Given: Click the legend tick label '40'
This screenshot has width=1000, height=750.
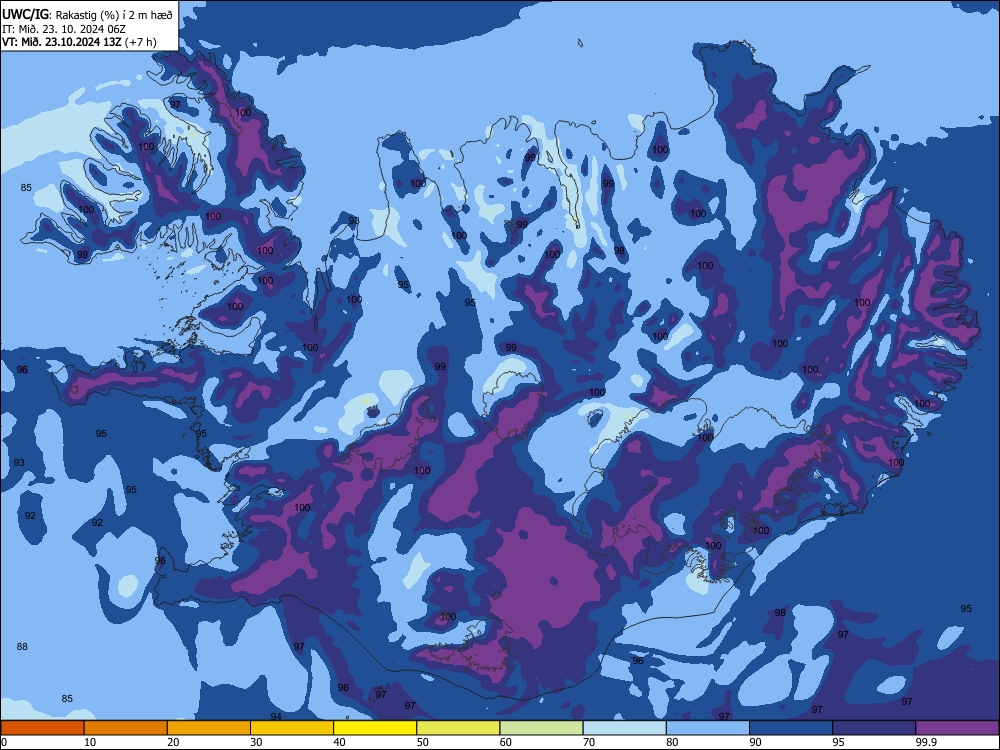Looking at the screenshot, I should [339, 742].
